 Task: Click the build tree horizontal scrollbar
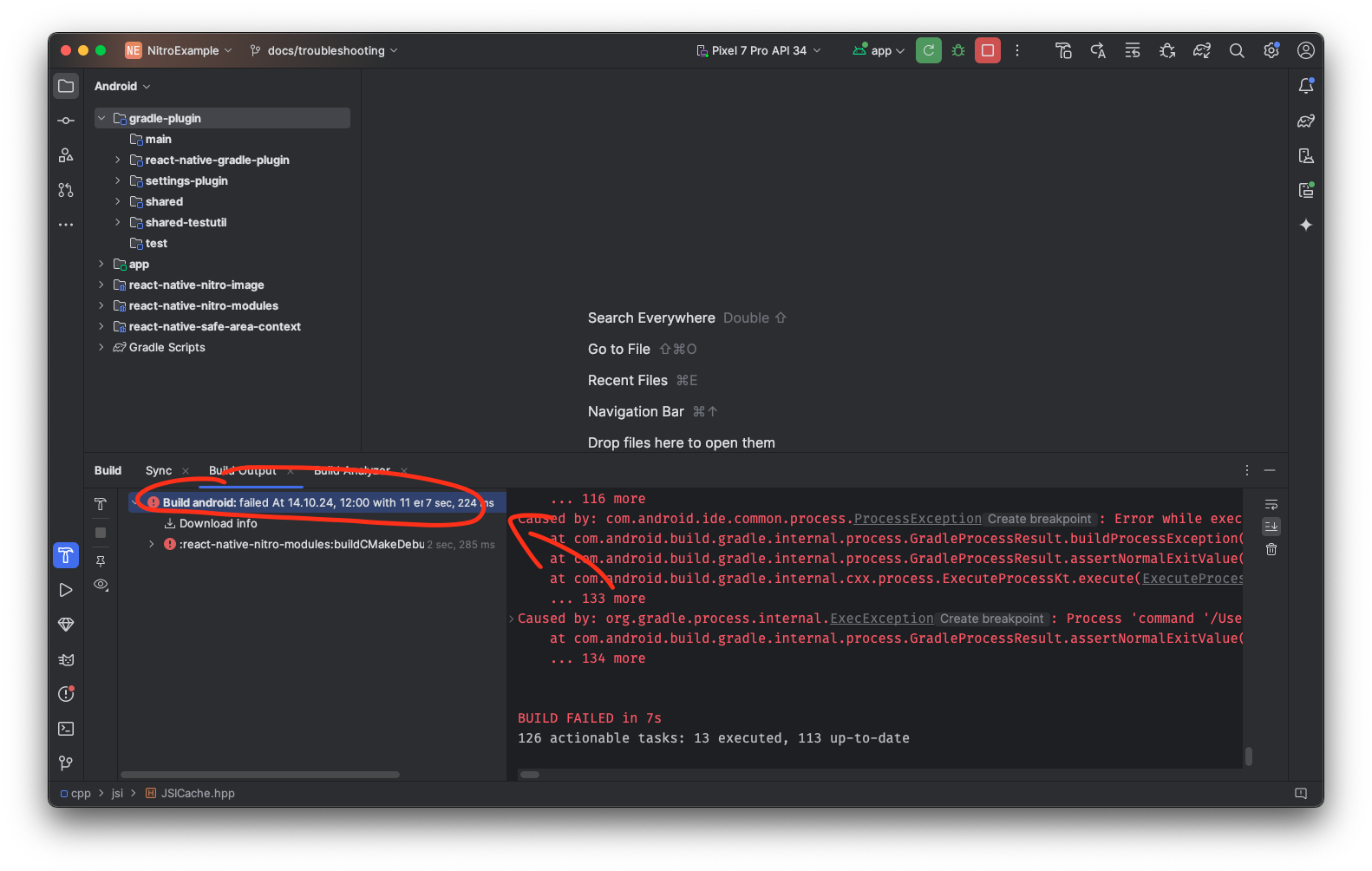click(260, 775)
